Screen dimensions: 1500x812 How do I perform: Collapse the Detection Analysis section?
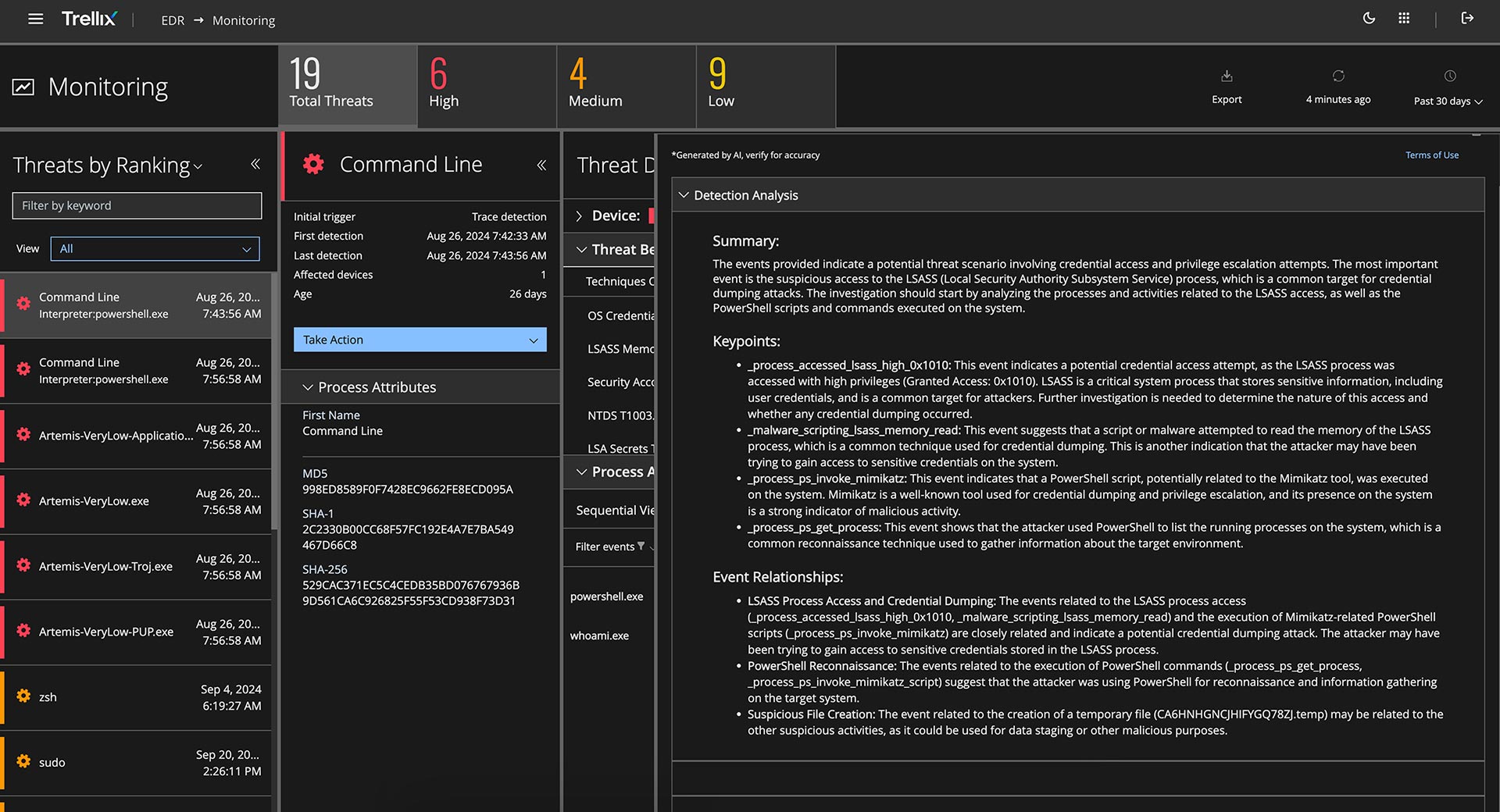tap(684, 195)
